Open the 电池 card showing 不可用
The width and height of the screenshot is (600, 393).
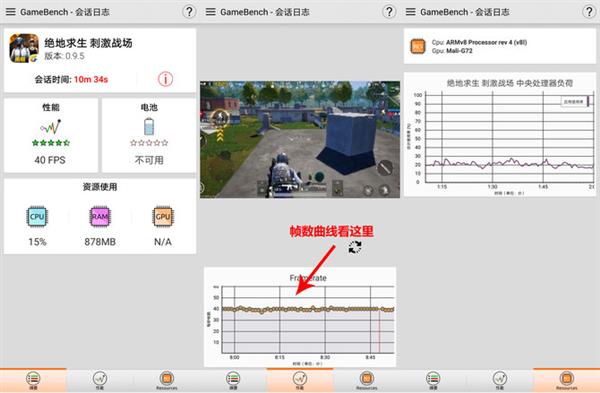[x=149, y=135]
